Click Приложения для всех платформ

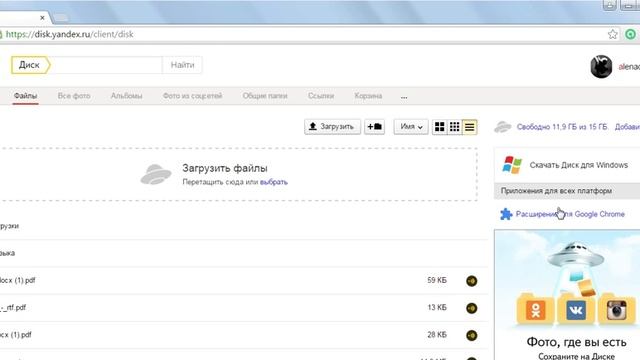556,191
